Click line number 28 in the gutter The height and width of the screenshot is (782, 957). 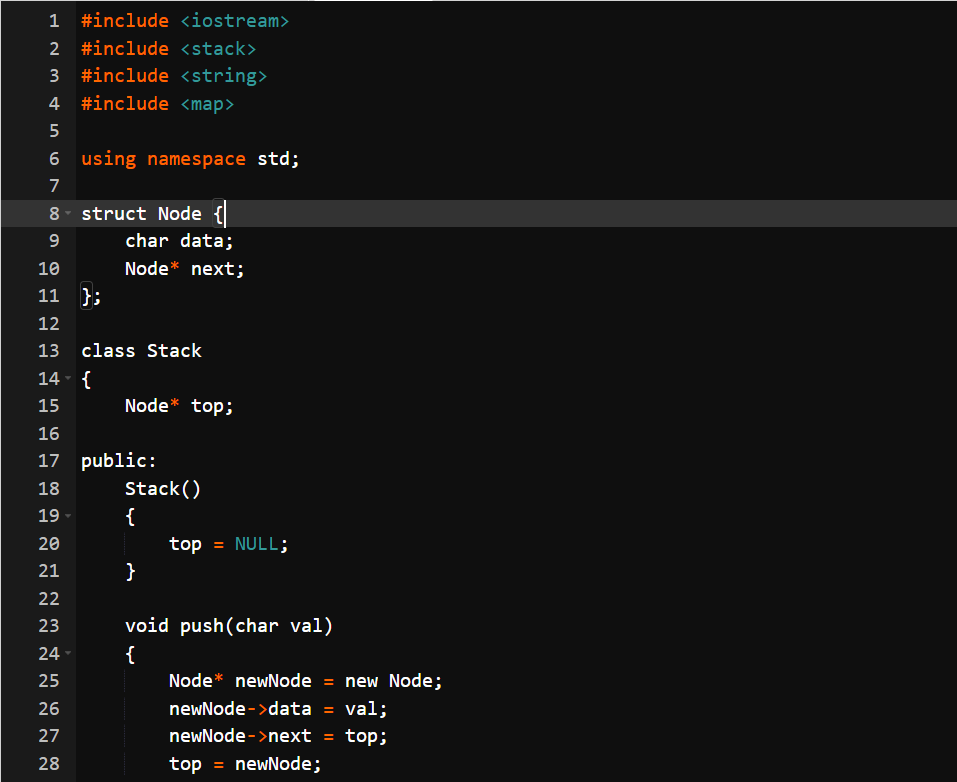(48, 763)
